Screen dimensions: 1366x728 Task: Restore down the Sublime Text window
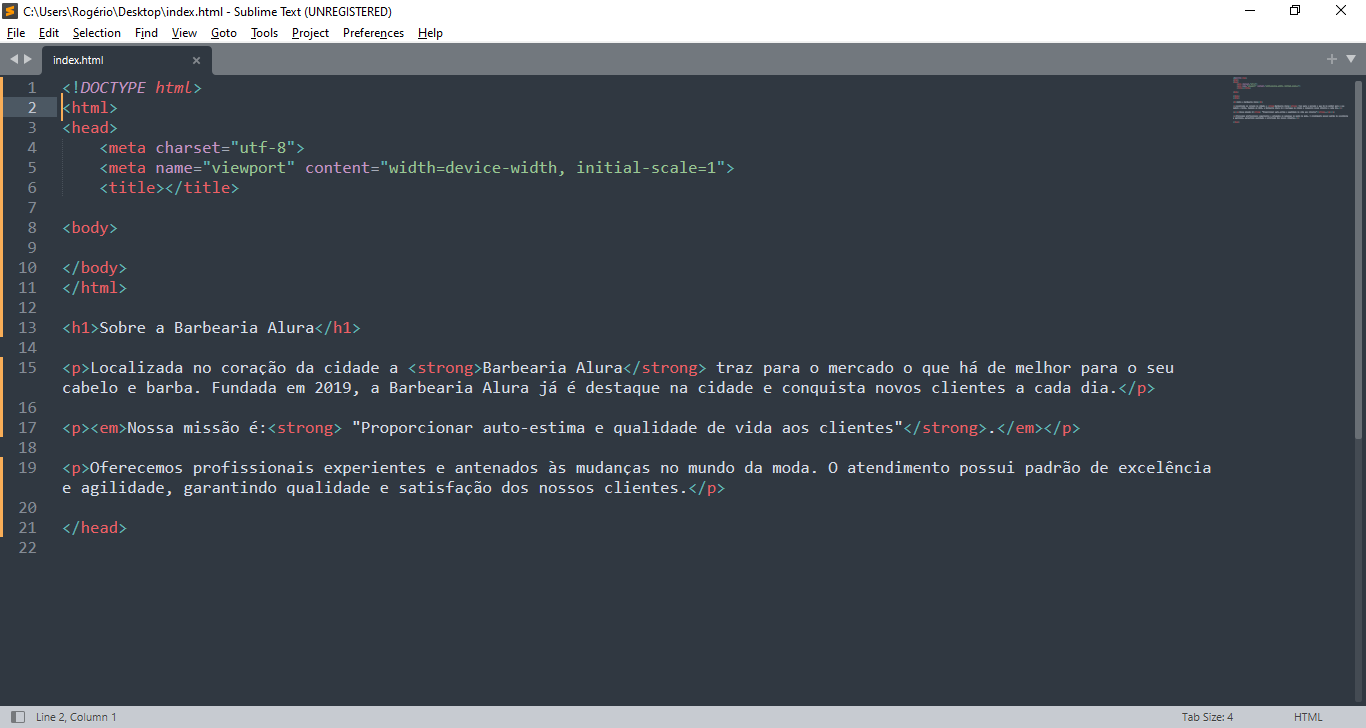point(1296,11)
